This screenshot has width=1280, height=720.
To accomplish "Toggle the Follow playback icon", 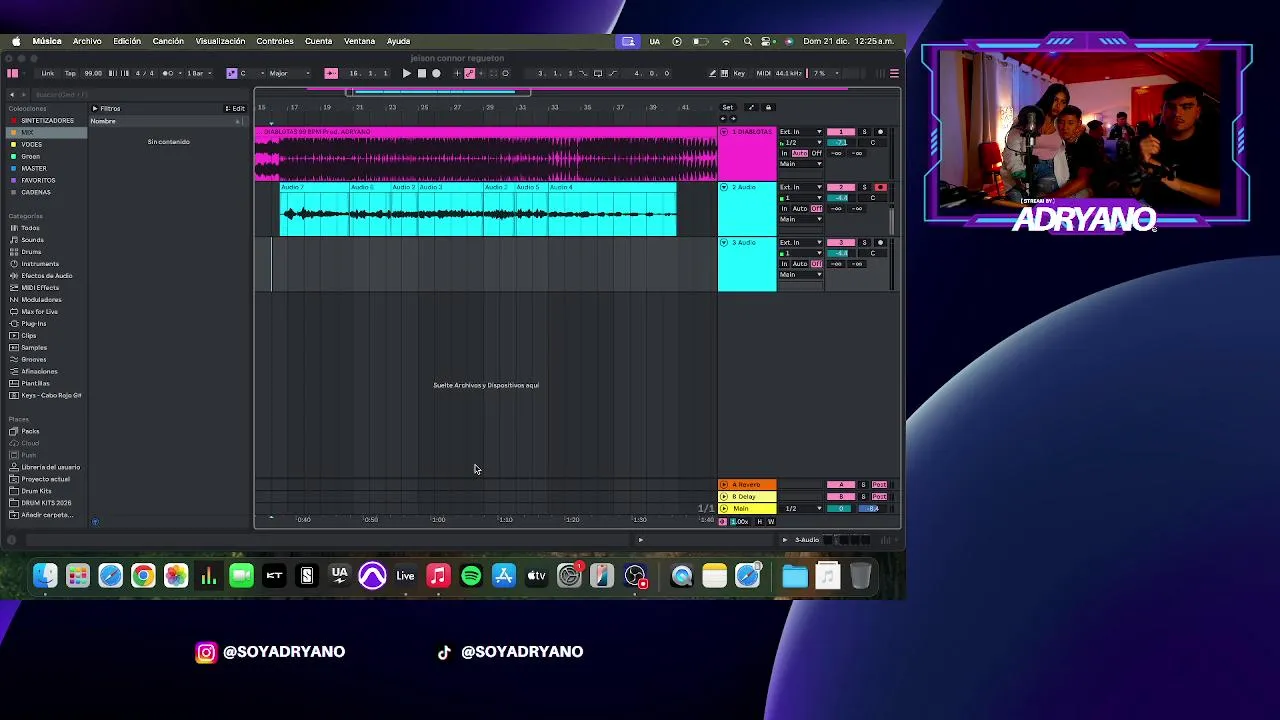I will point(330,73).
